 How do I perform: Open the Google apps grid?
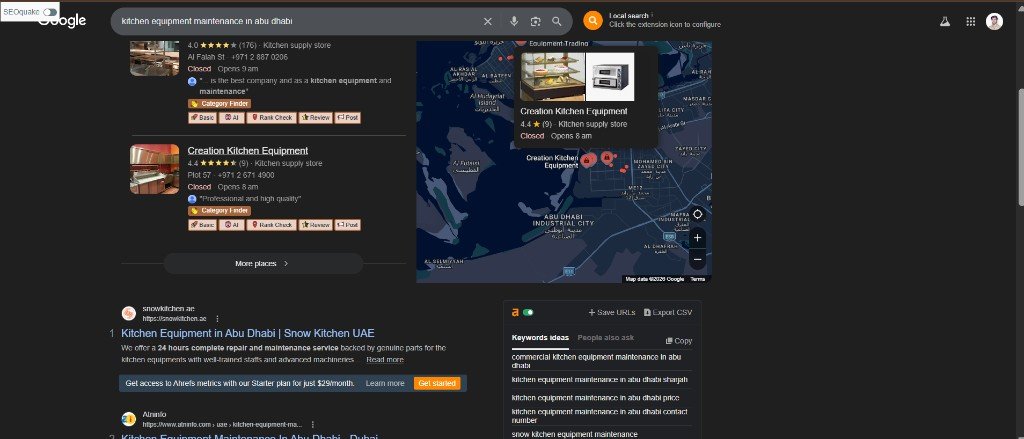coord(970,22)
